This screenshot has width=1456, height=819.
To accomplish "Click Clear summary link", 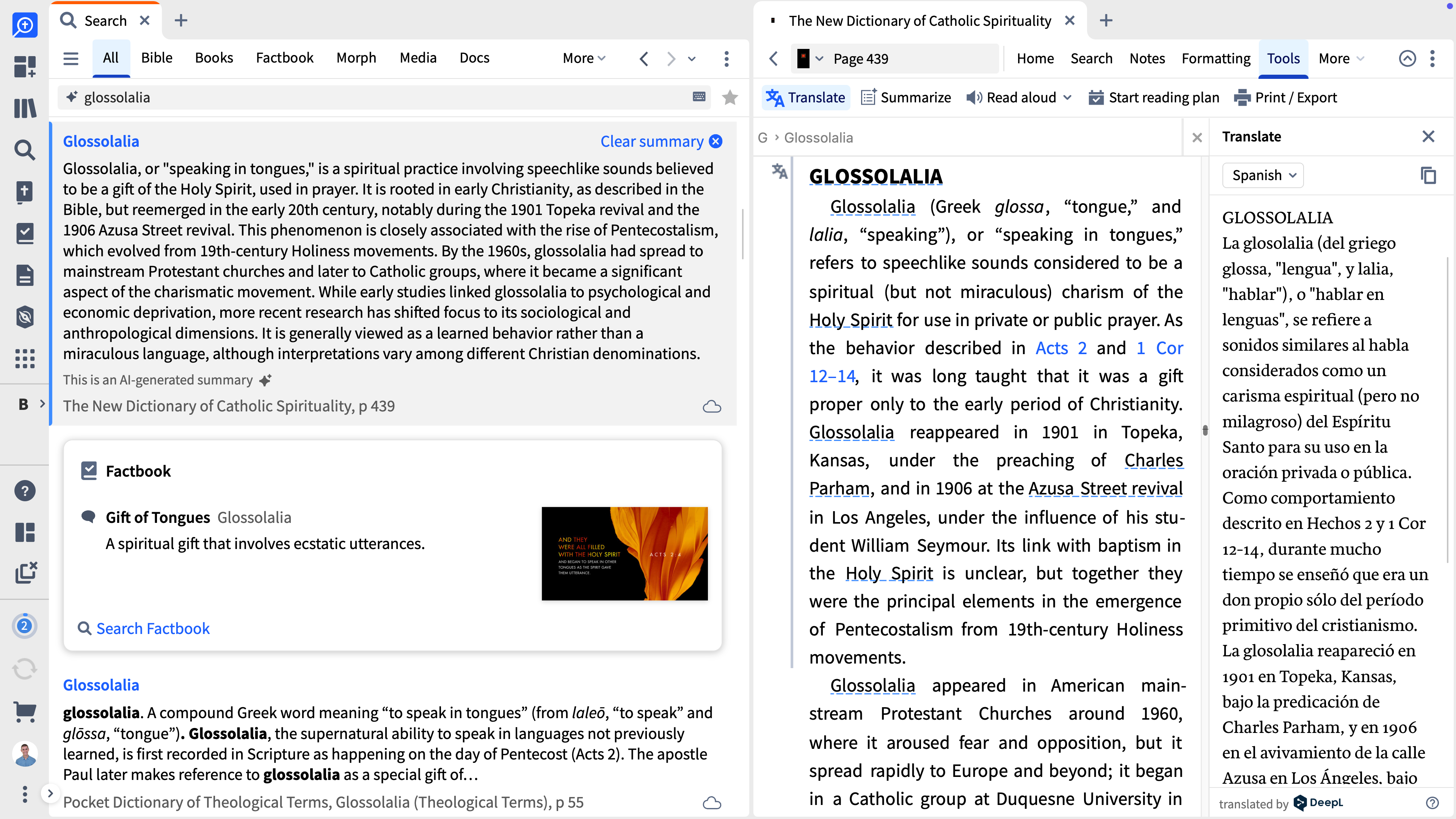I will tap(661, 141).
